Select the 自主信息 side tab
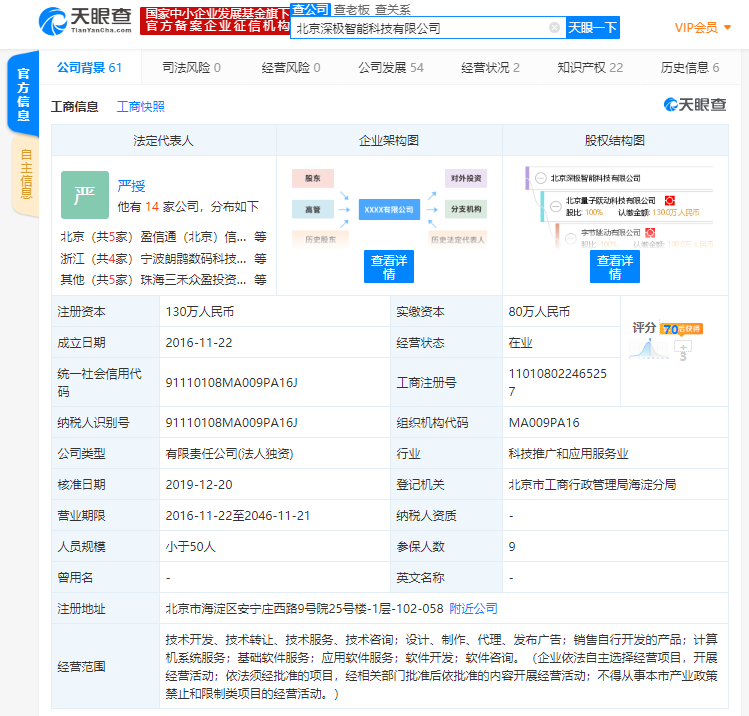The width and height of the screenshot is (749, 716). pyautogui.click(x=25, y=174)
